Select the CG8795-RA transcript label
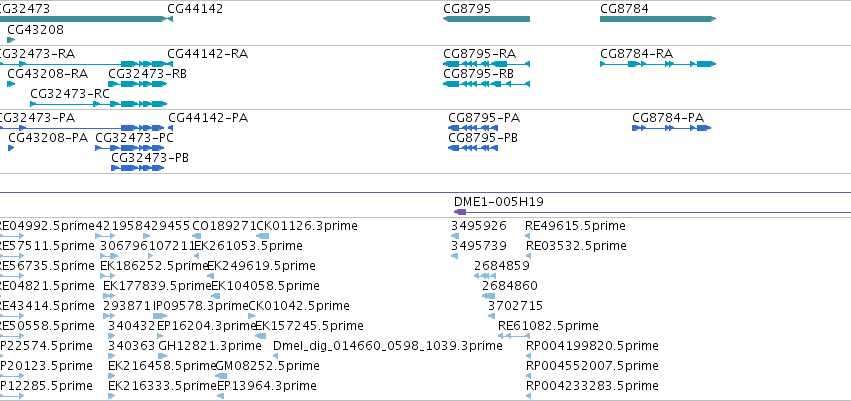Image resolution: width=851 pixels, height=401 pixels. click(480, 54)
